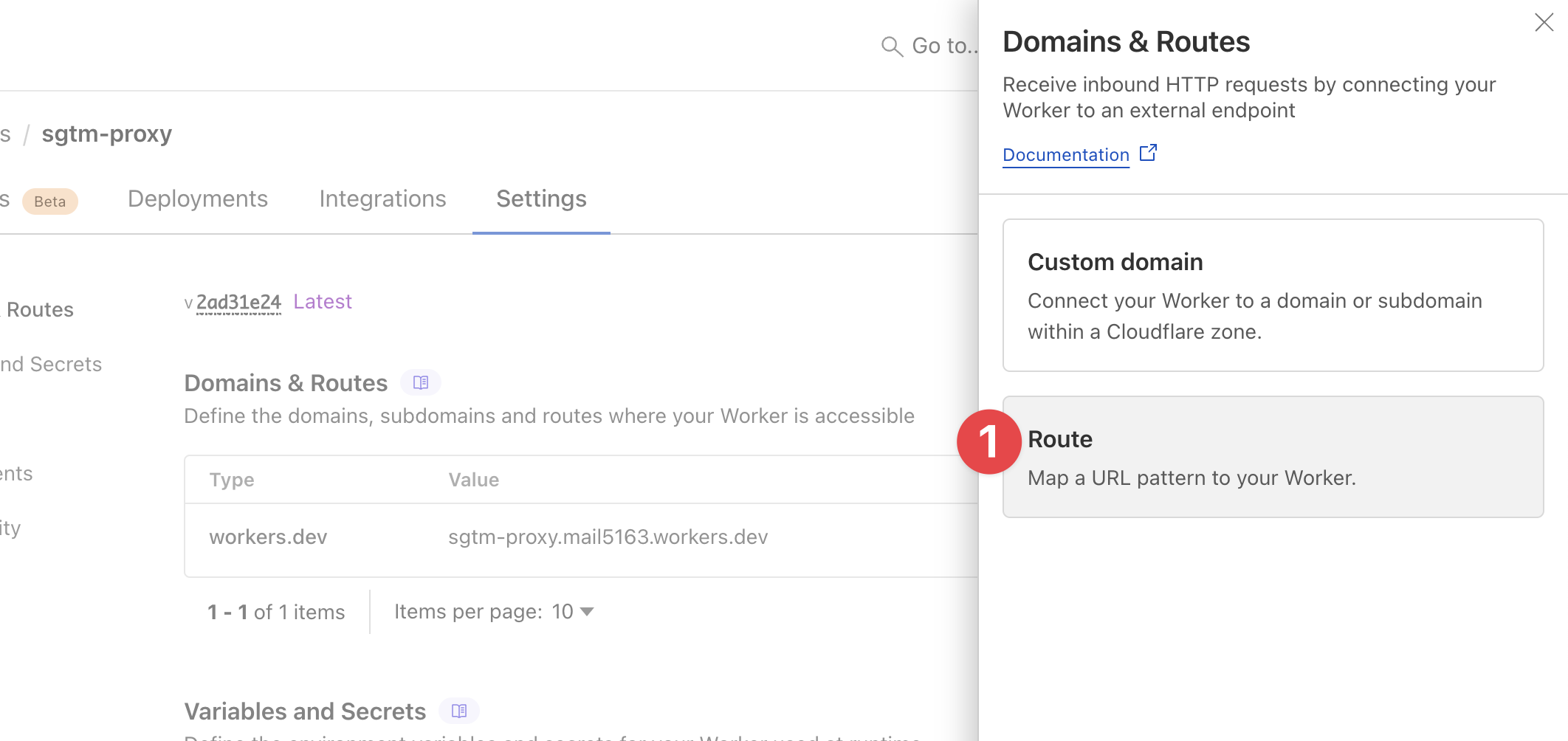The width and height of the screenshot is (1568, 741).
Task: Click the external link icon beside Documentation
Action: tap(1148, 153)
